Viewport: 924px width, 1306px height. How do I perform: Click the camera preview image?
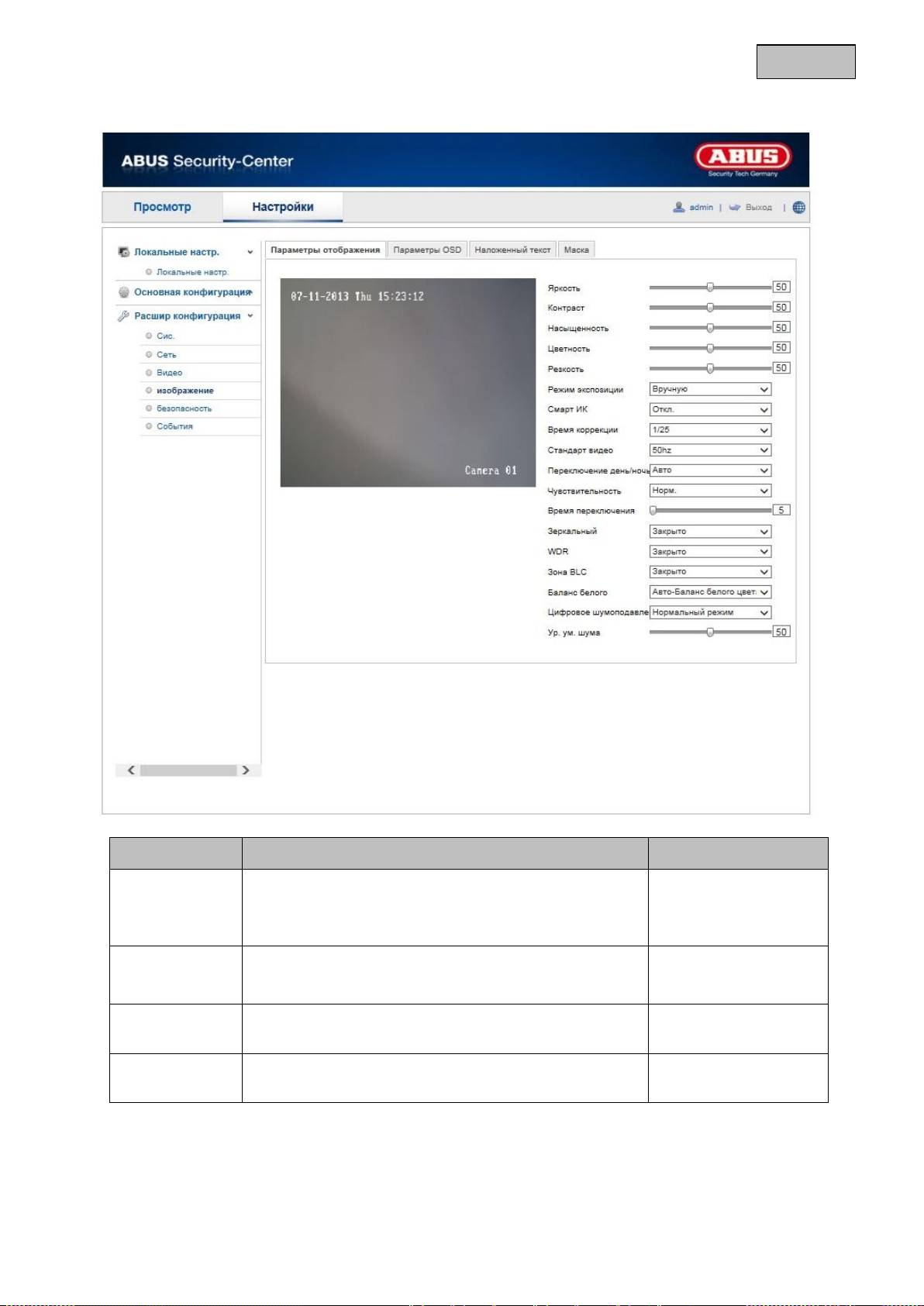pyautogui.click(x=408, y=383)
